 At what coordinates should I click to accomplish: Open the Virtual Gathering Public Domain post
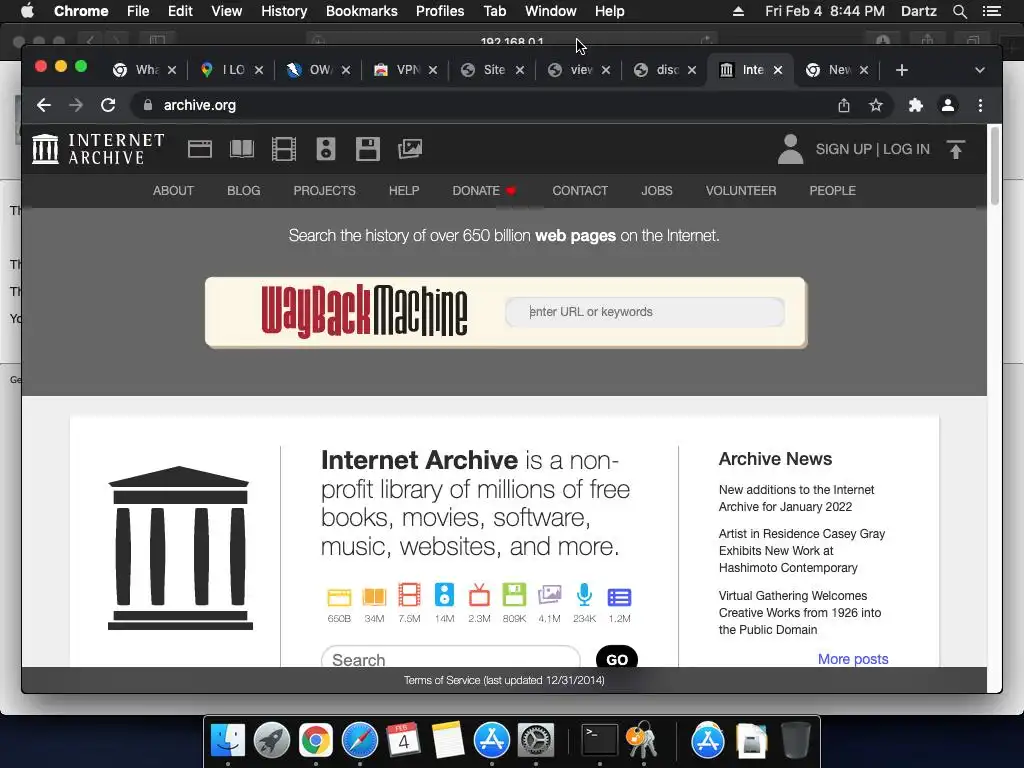[x=800, y=613]
